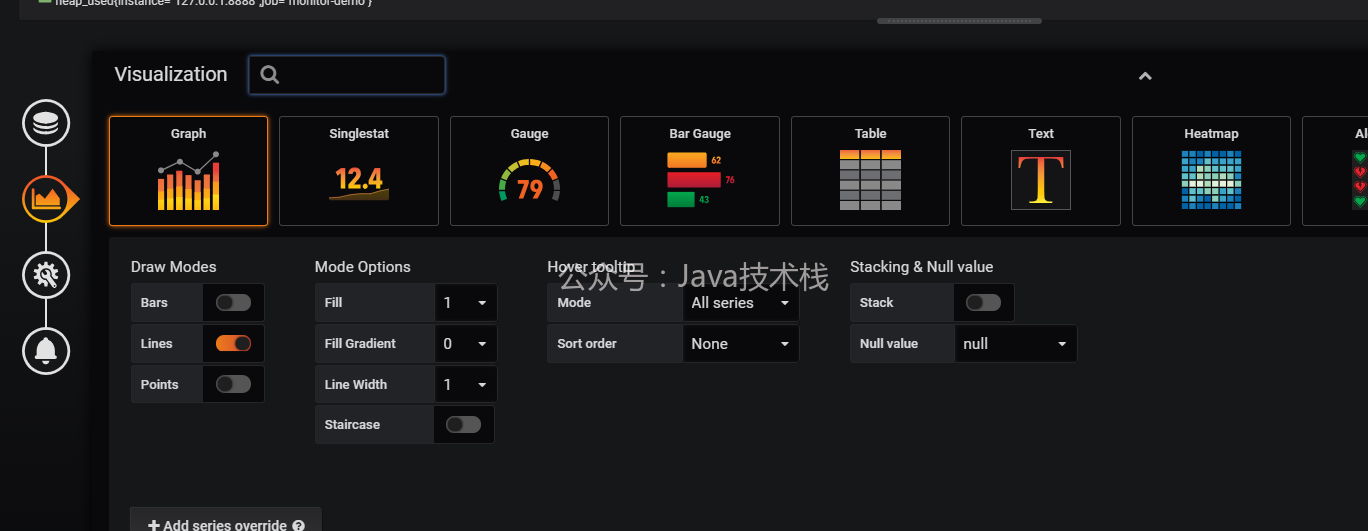This screenshot has height=531, width=1368.
Task: Open the Line Width value dropdown
Action: (465, 385)
